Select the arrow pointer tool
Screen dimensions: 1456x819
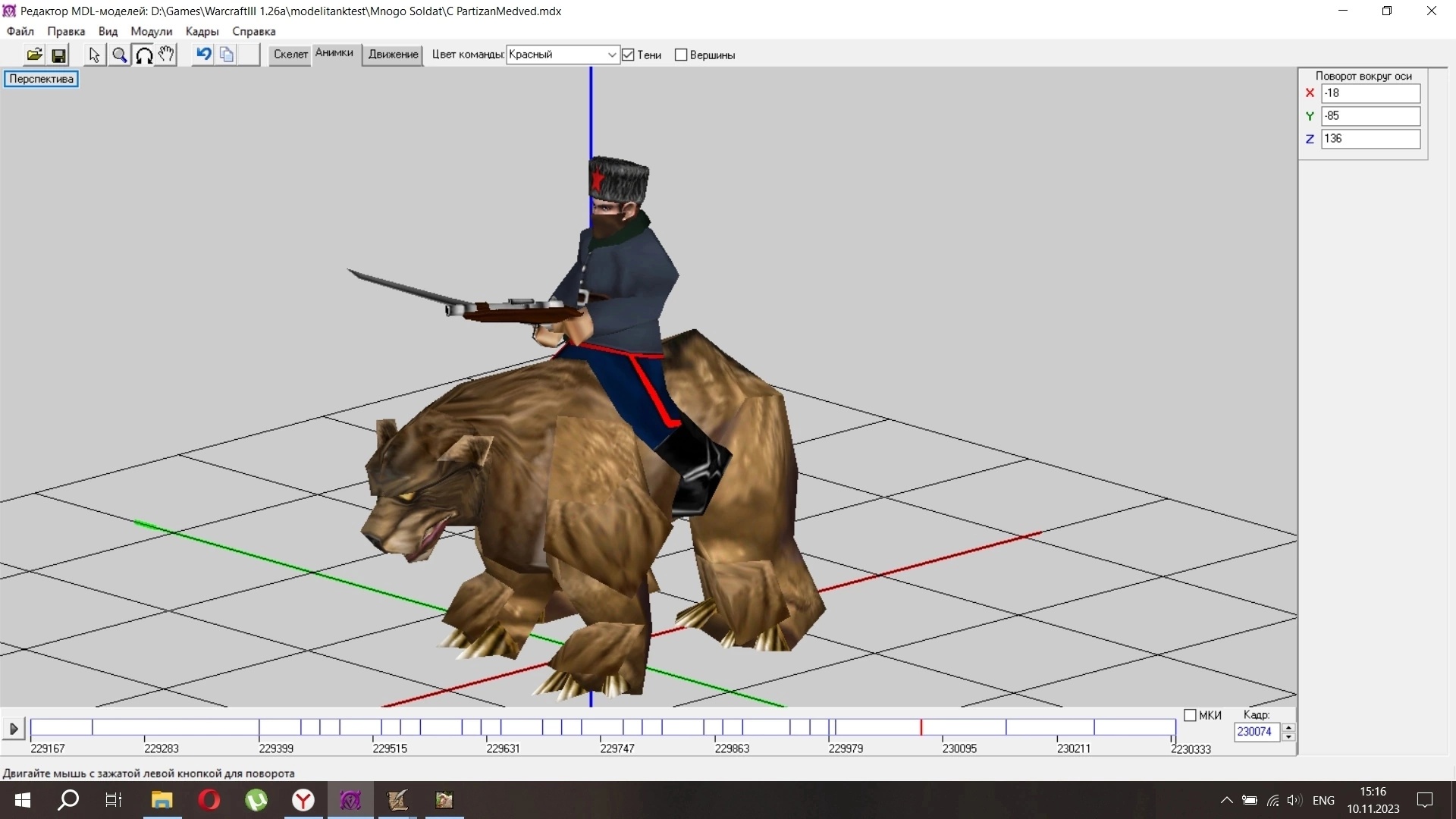tap(94, 55)
